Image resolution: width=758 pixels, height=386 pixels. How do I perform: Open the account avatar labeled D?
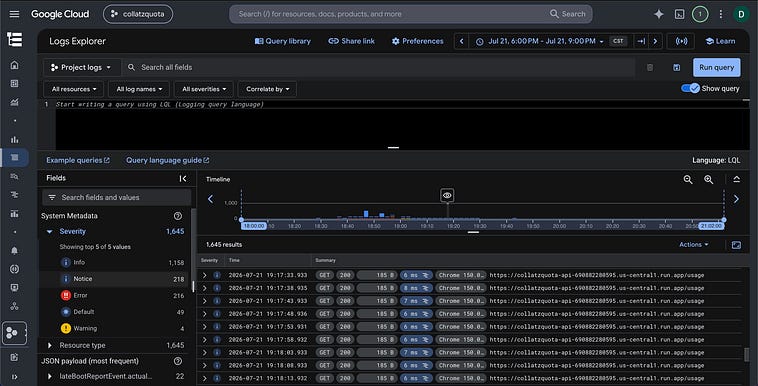click(741, 14)
